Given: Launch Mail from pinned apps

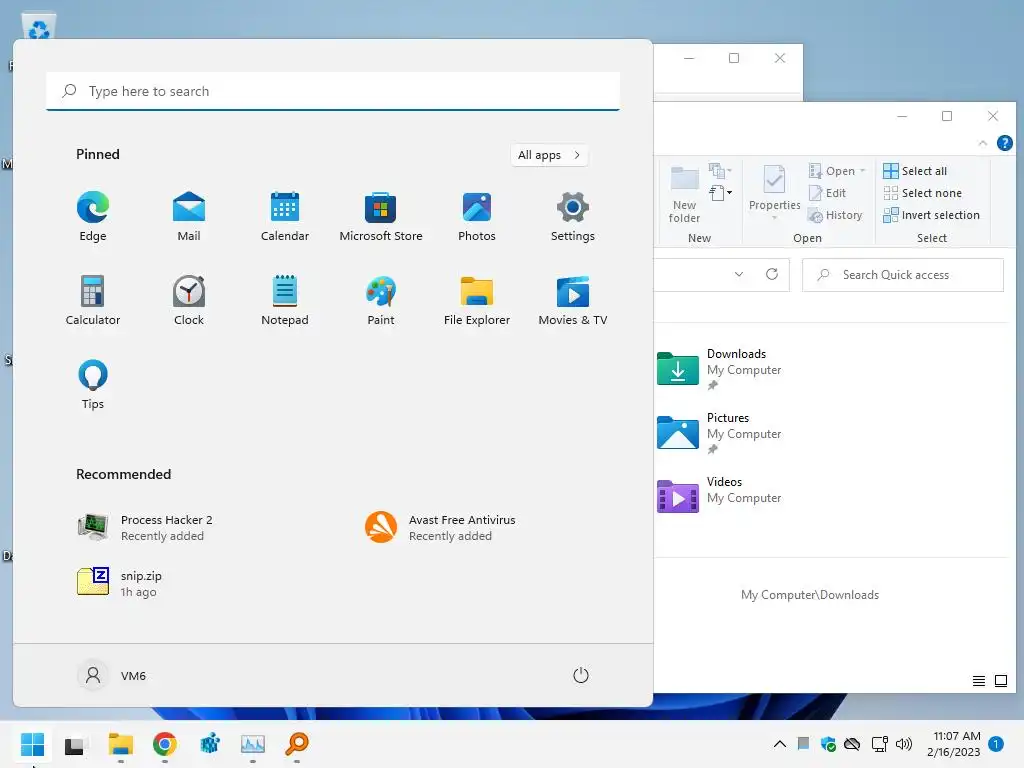Looking at the screenshot, I should pos(189,217).
